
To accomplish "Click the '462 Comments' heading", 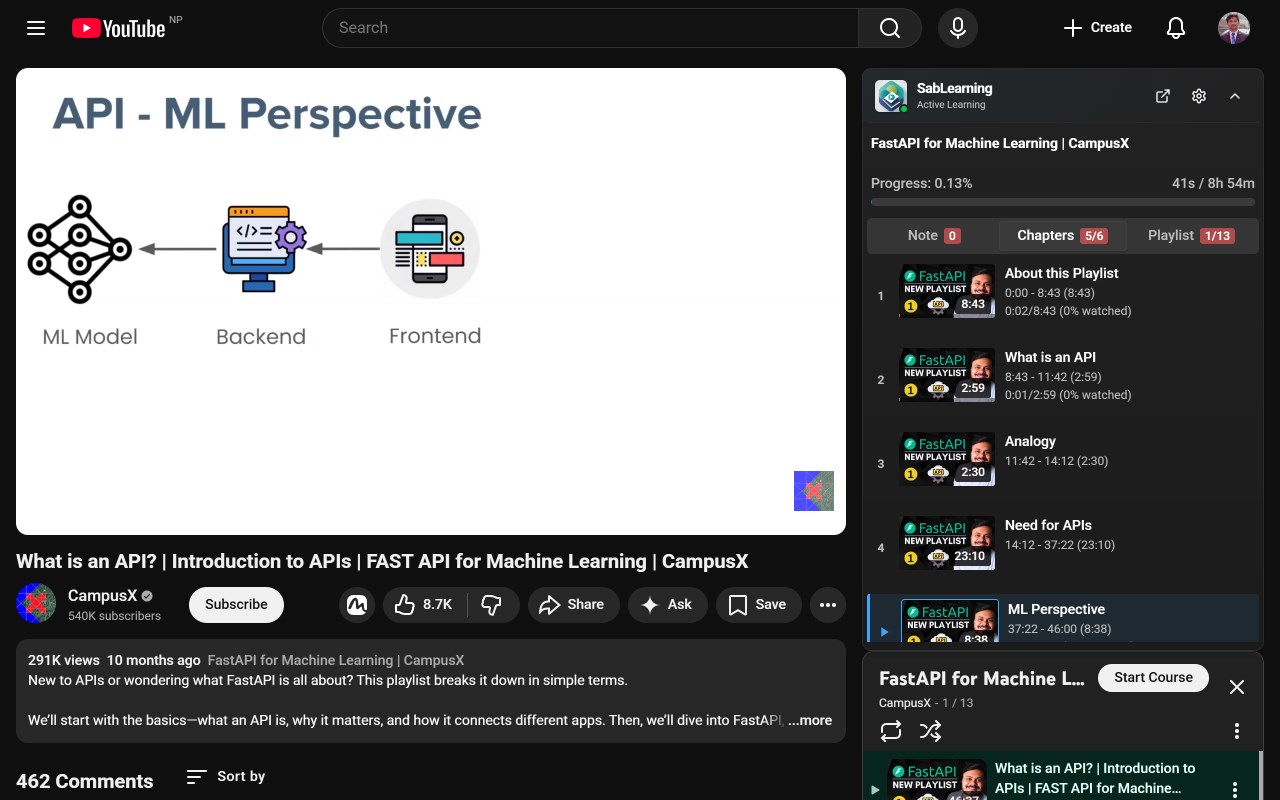I will 85,781.
